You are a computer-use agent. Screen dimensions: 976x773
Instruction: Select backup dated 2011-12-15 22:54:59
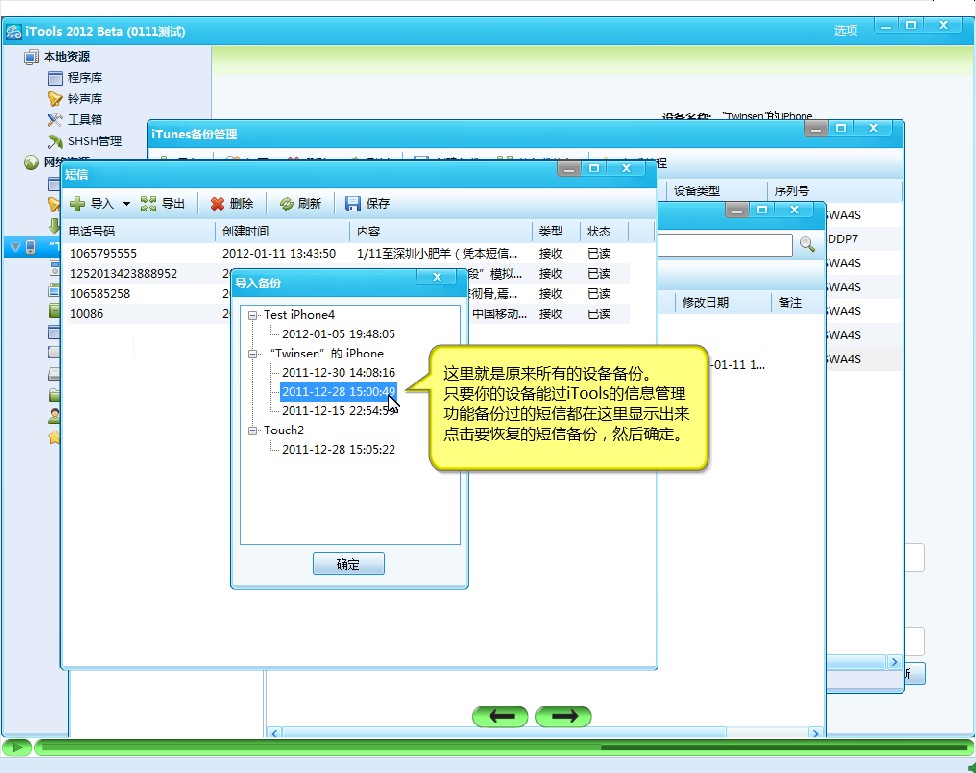point(338,410)
